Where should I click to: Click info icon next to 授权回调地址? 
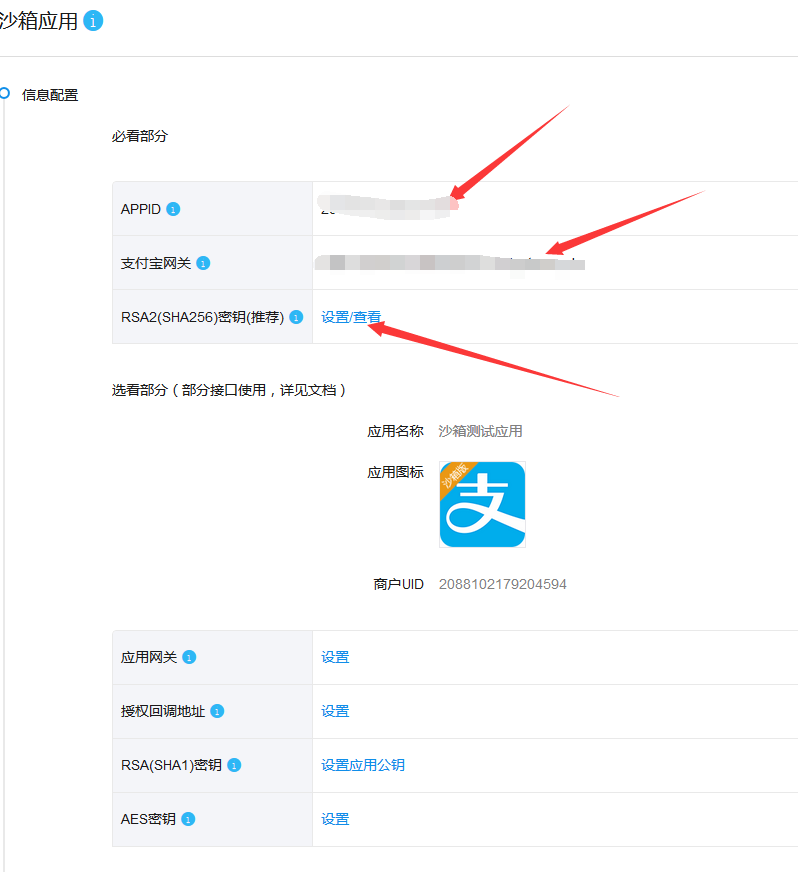click(x=217, y=711)
